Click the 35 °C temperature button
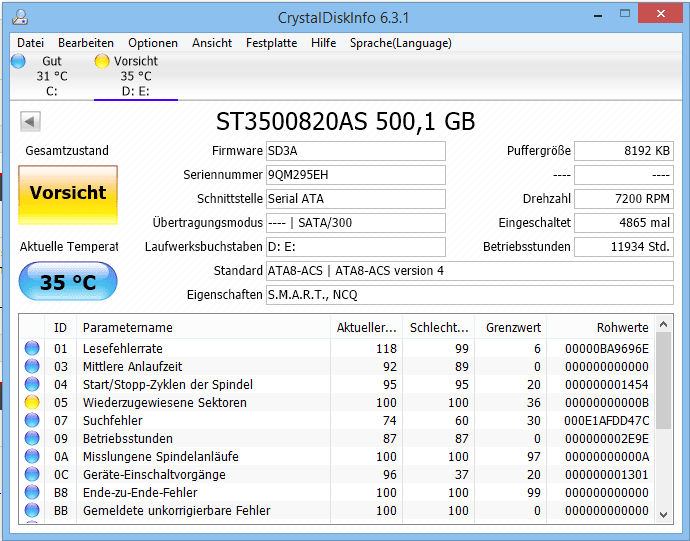This screenshot has width=690, height=541. point(68,282)
